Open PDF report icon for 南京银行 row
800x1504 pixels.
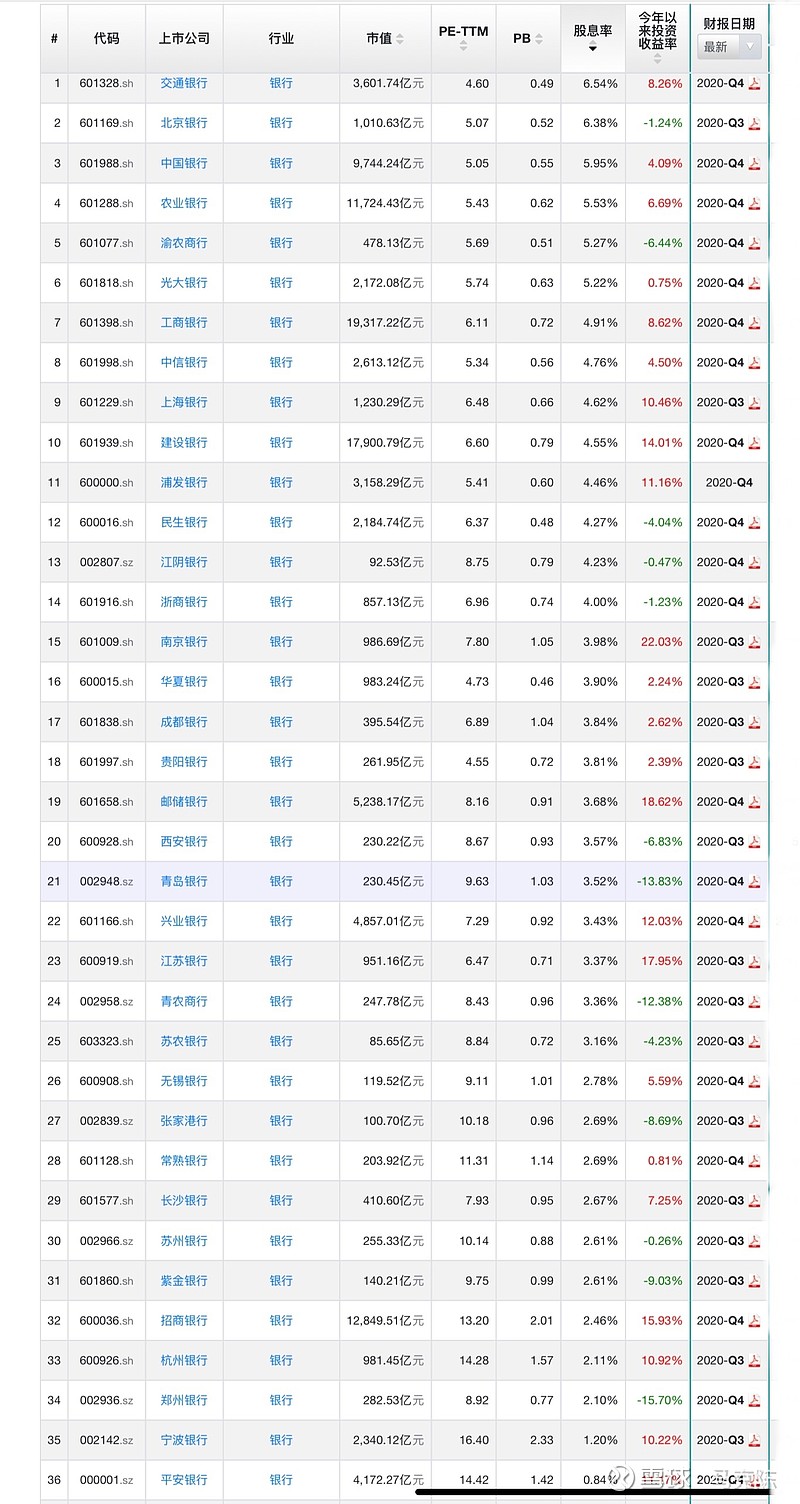pos(755,643)
